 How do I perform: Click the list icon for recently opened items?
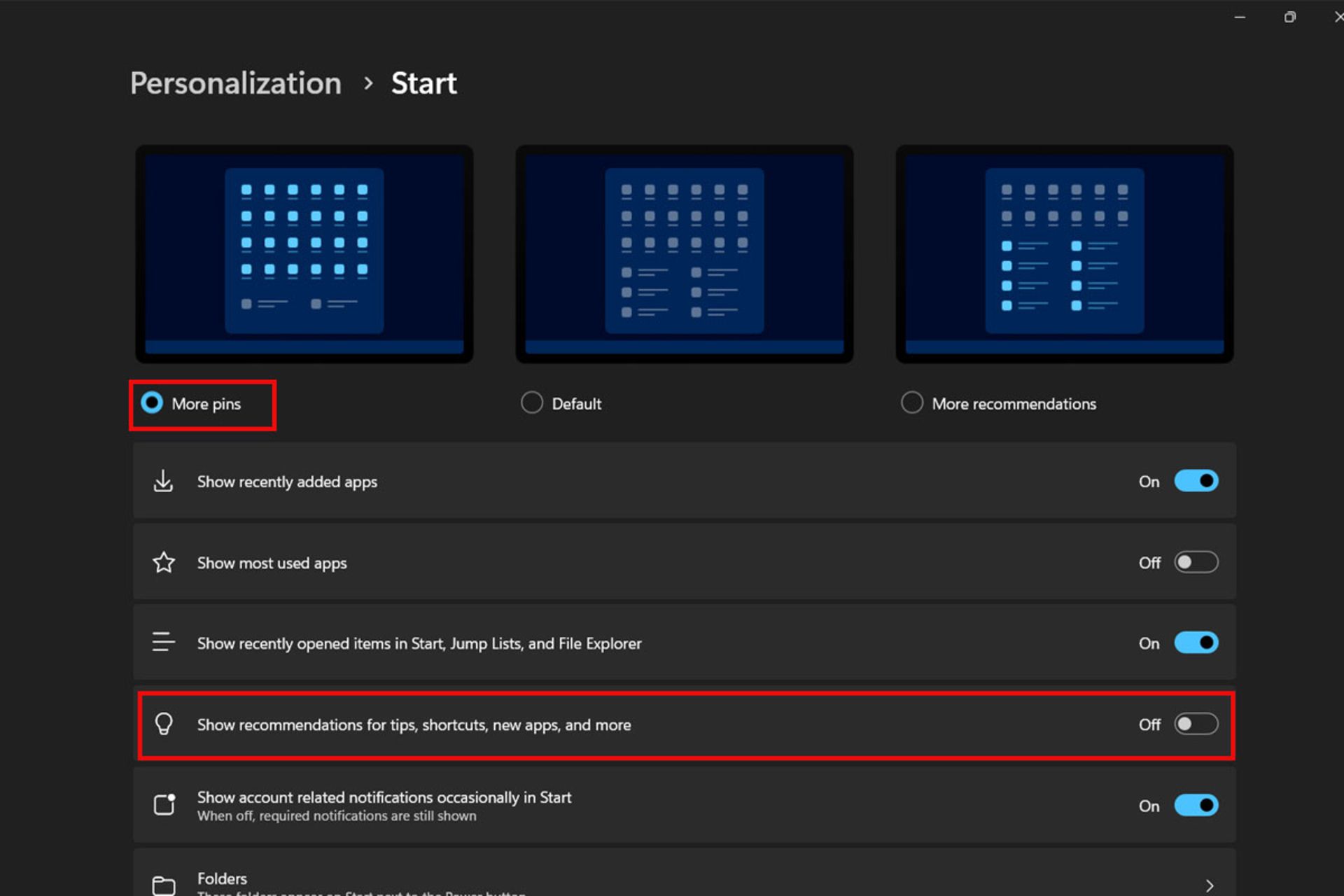(x=163, y=643)
